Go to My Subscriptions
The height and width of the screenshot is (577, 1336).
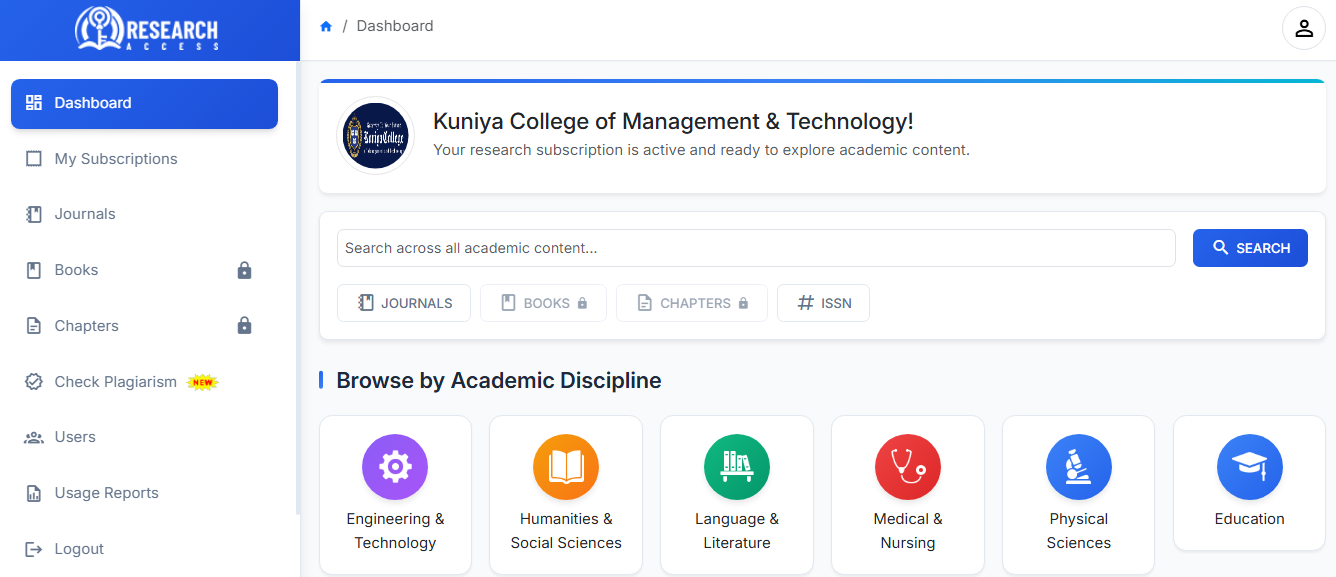pos(116,159)
